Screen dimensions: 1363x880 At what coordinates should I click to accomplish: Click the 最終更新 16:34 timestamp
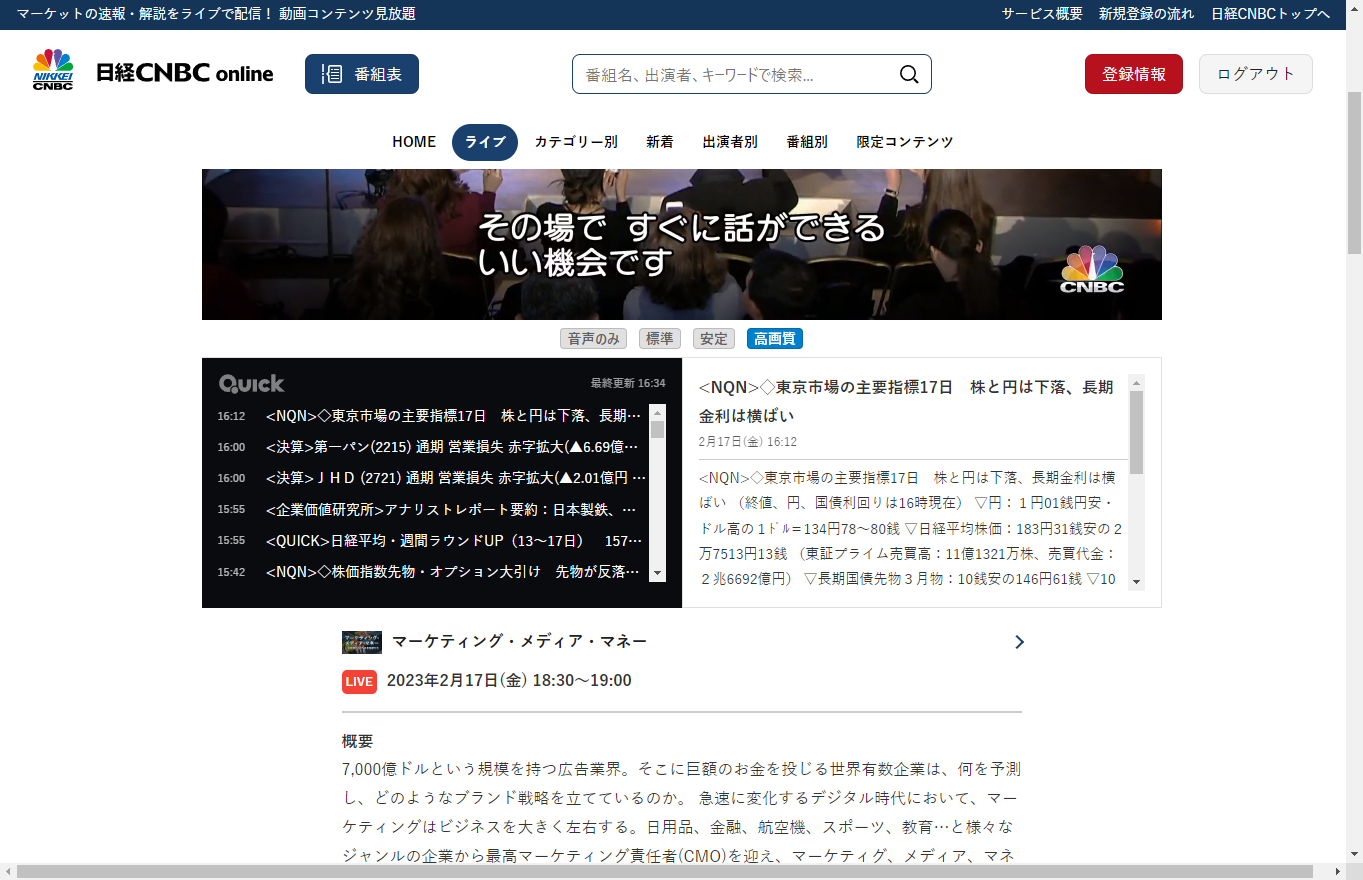(x=627, y=383)
